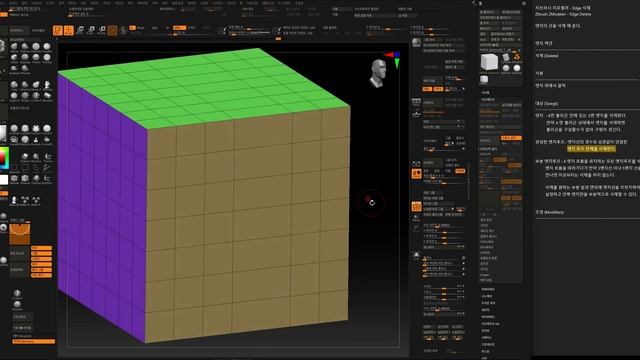This screenshot has width=640, height=360.
Task: Select the Scale transform tool
Action: coord(91,30)
